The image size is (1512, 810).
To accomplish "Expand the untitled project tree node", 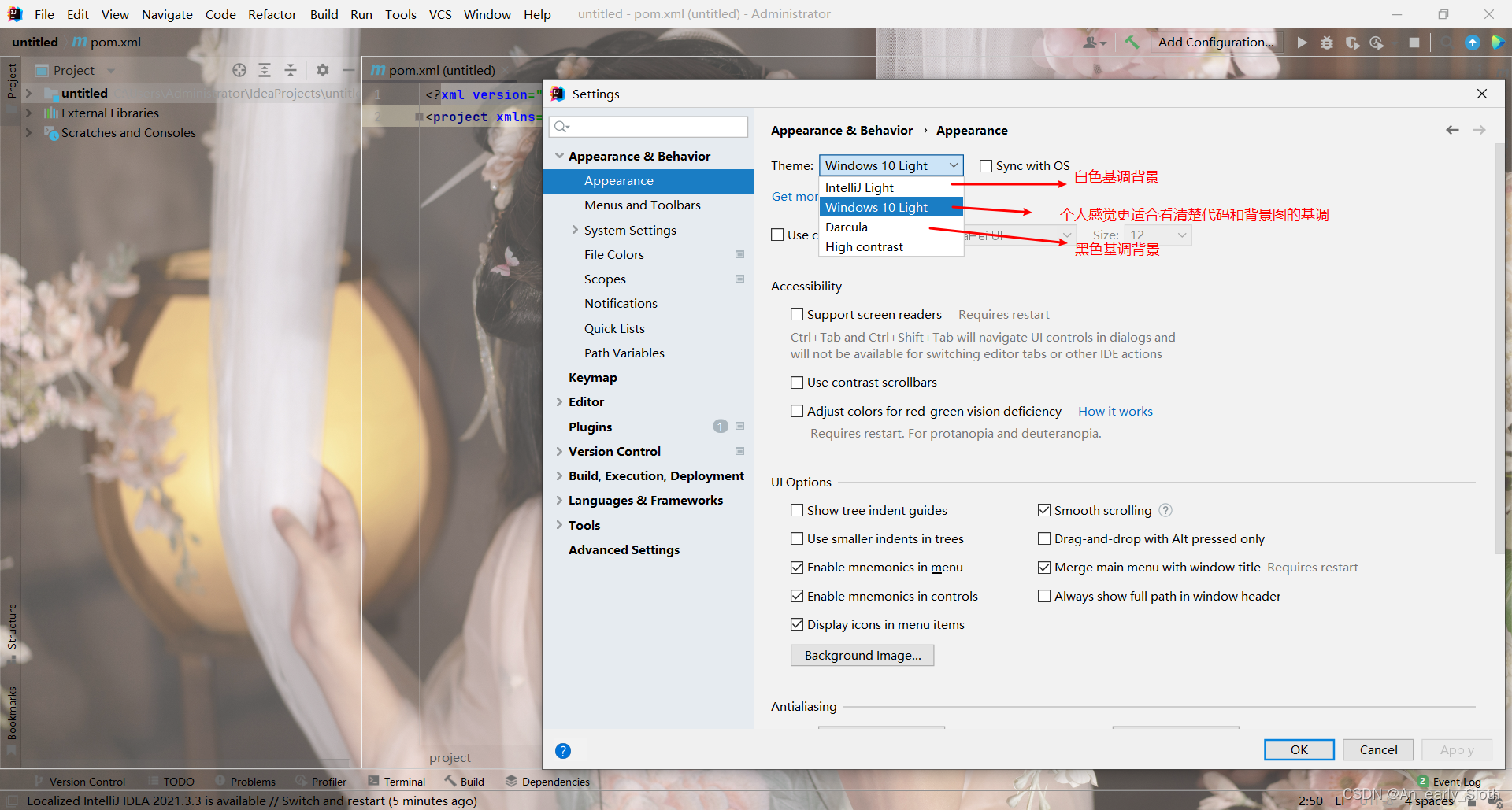I will click(29, 93).
